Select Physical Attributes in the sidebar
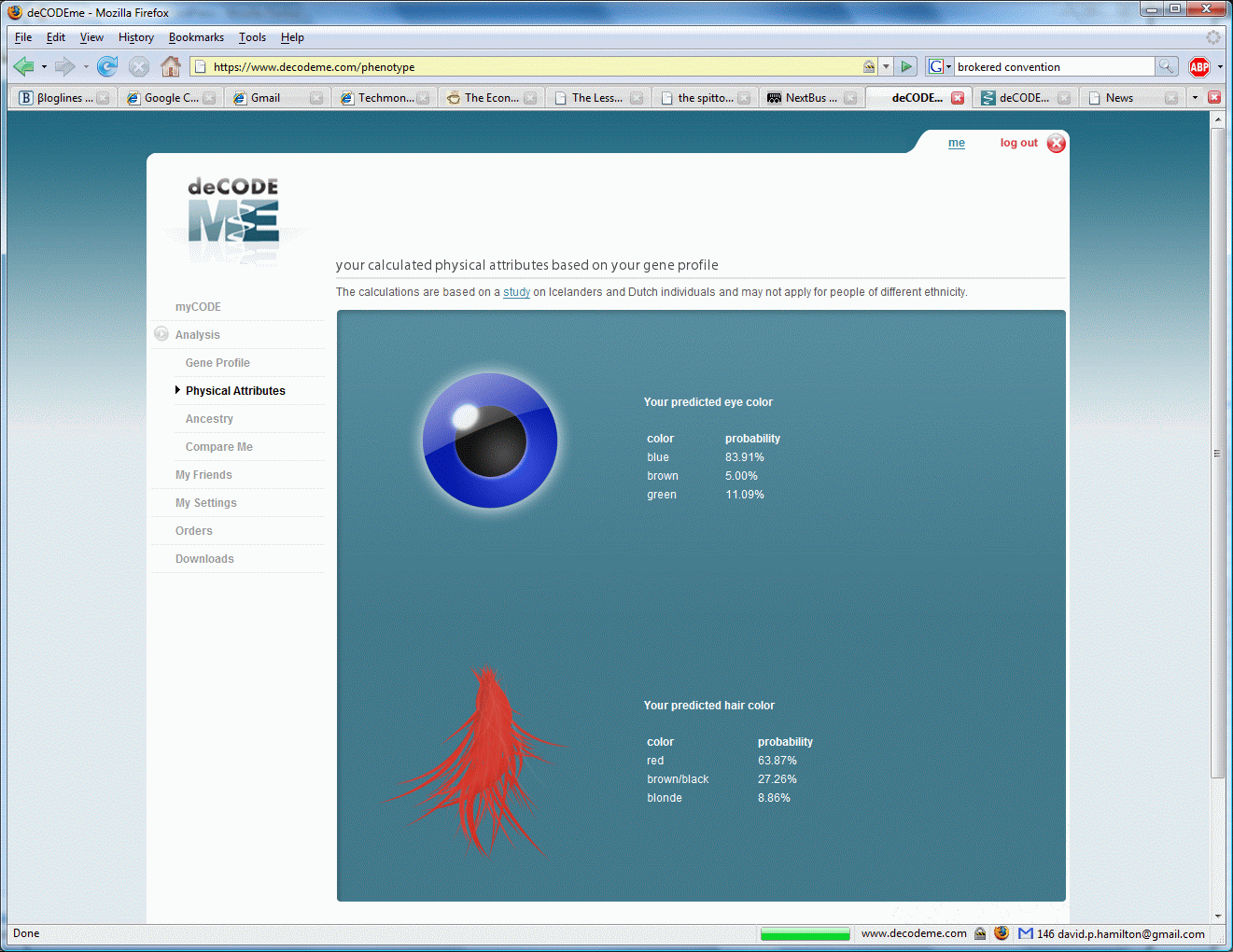1233x952 pixels. 235,391
